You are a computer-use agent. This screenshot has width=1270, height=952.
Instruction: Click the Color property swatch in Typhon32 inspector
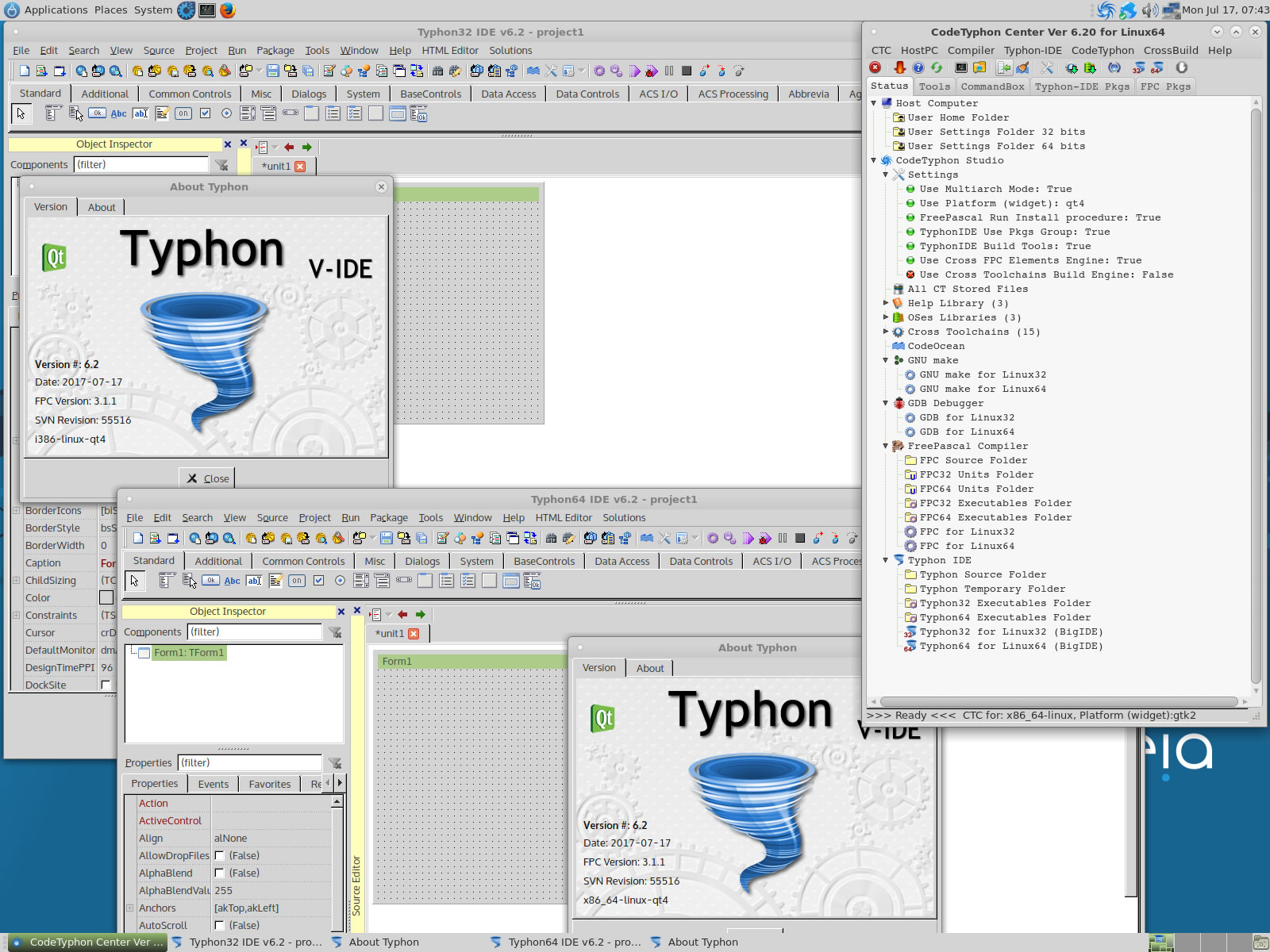pyautogui.click(x=106, y=597)
